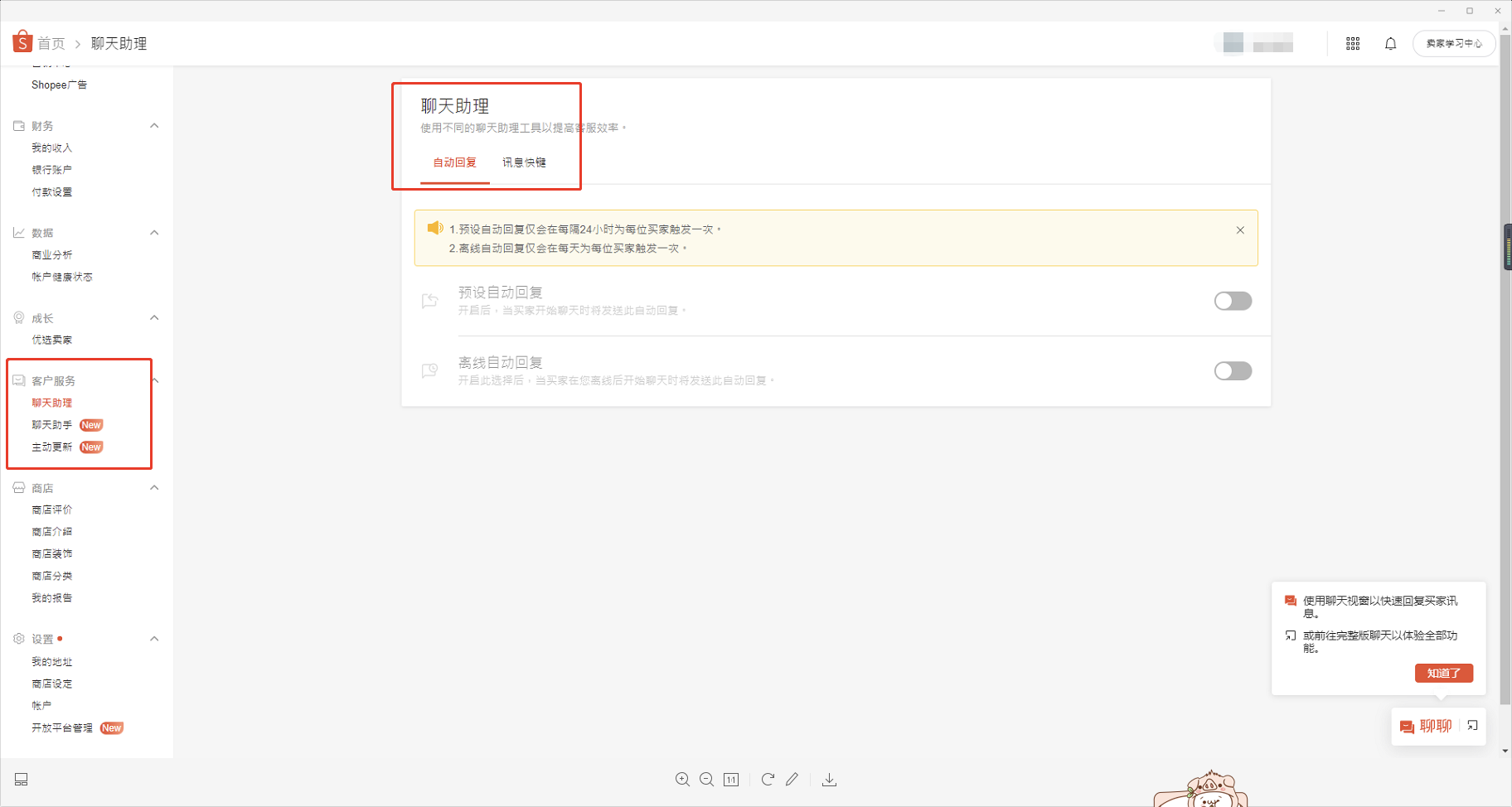Open 商店评价 in the sidebar
Screen dimensions: 1512x807
52,510
